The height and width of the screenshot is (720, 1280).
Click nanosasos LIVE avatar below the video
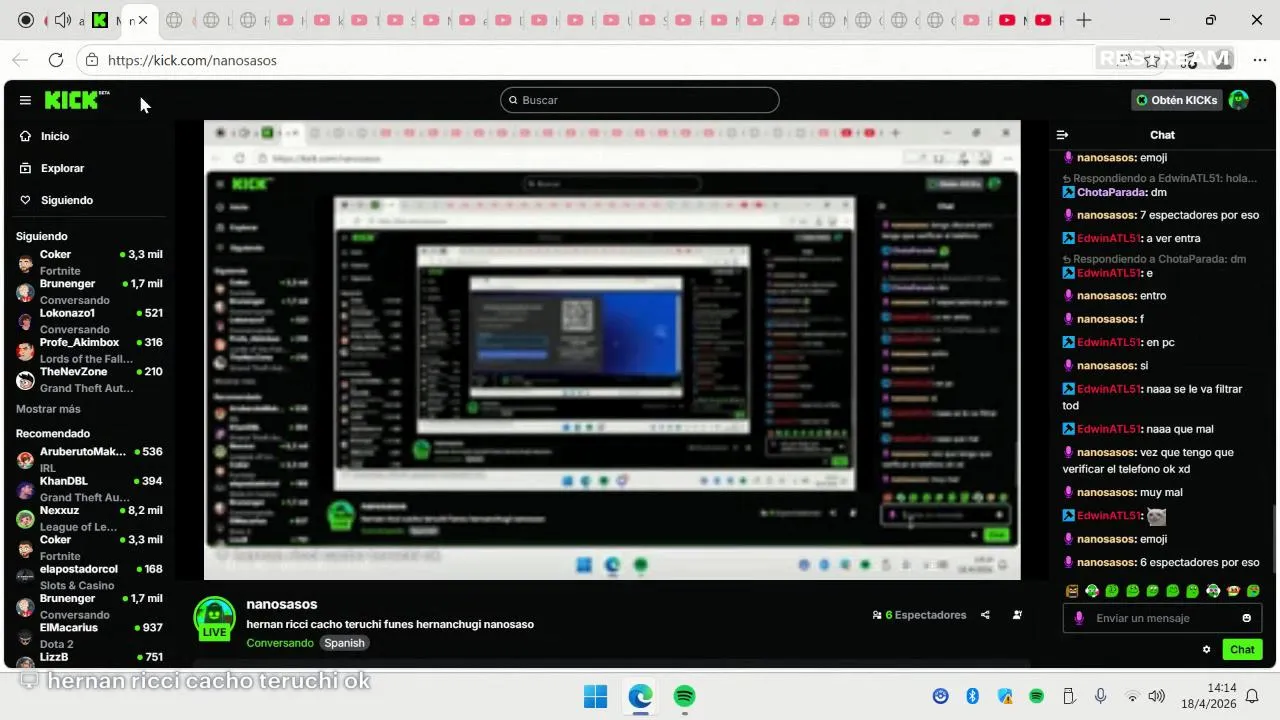(214, 618)
